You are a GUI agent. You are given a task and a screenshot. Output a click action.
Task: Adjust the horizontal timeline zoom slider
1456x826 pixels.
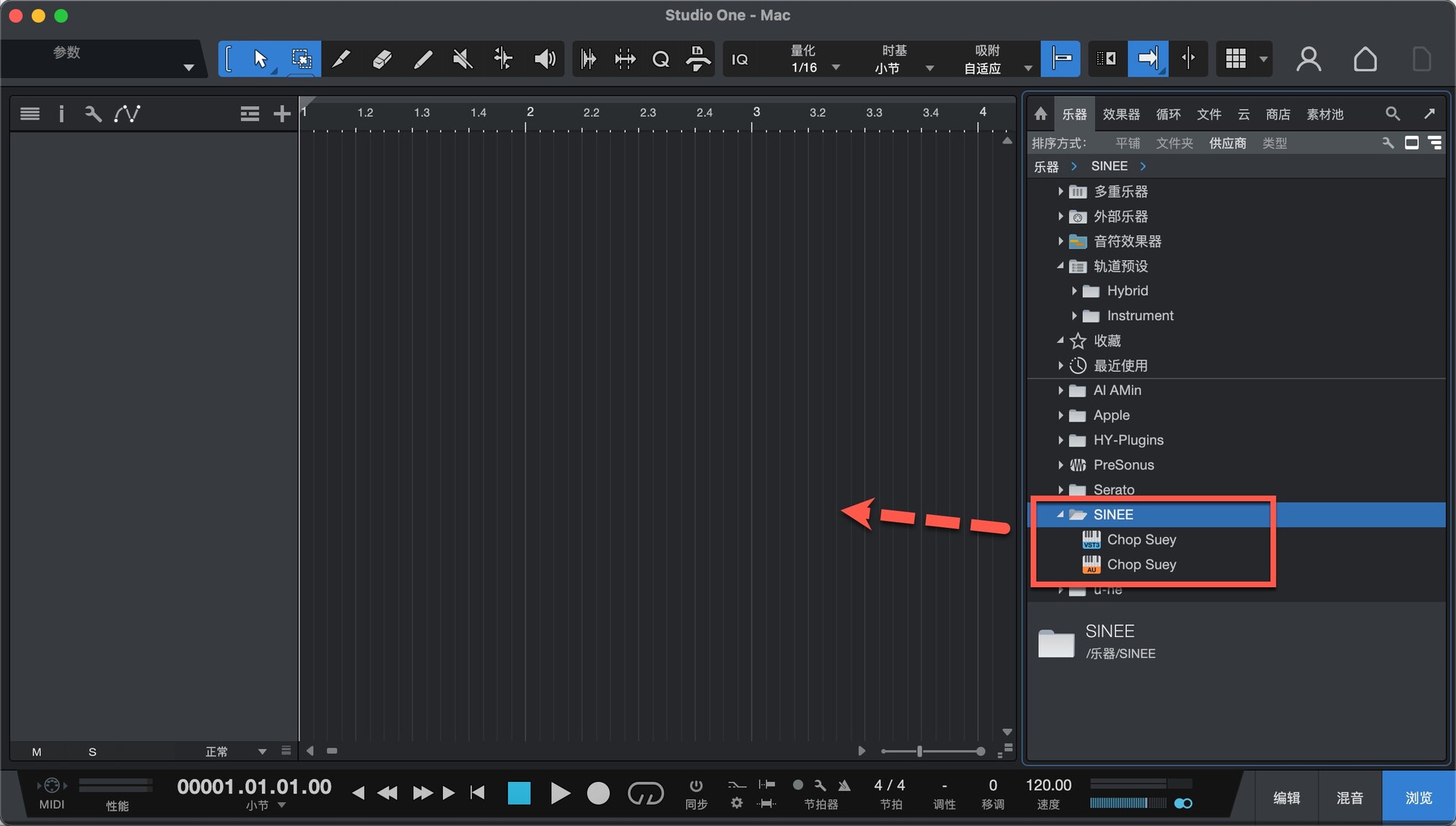tap(919, 751)
